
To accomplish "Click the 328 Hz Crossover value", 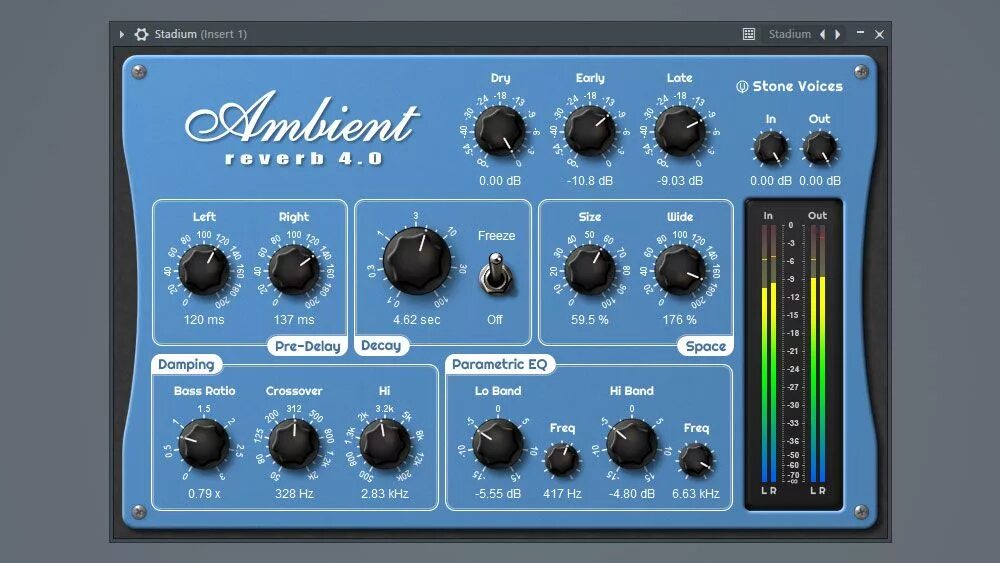I will (x=294, y=494).
